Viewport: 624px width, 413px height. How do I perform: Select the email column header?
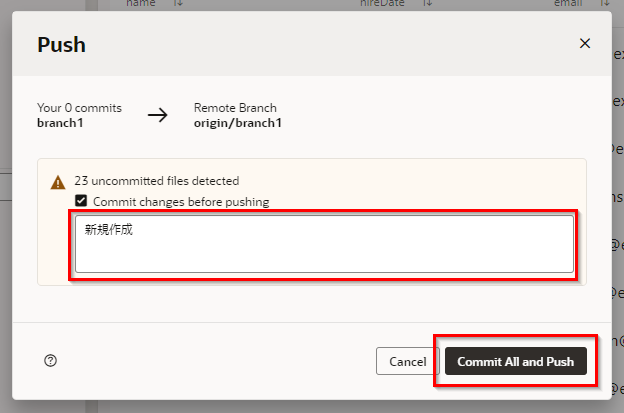click(568, 4)
